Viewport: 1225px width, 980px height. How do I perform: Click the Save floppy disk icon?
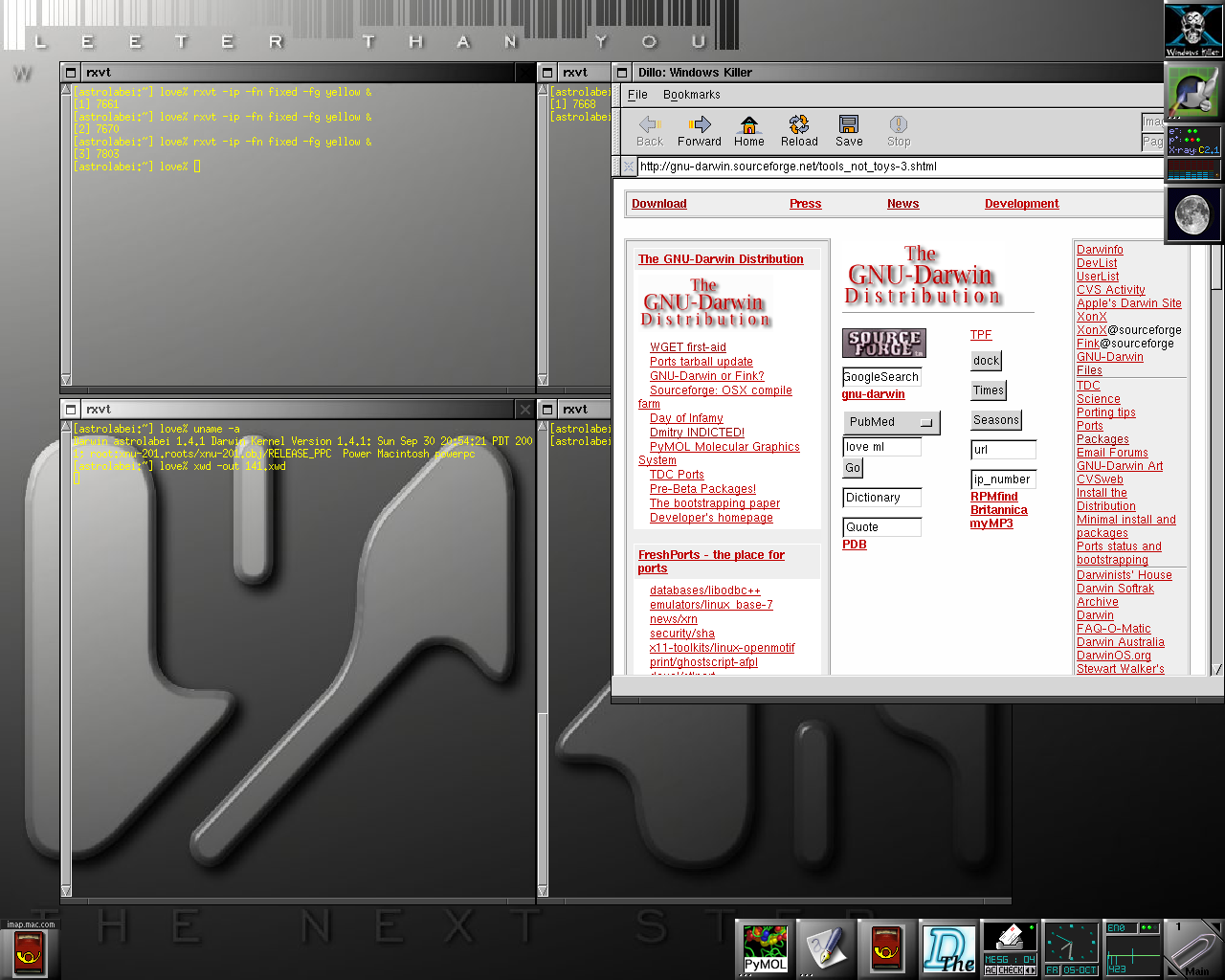pyautogui.click(x=849, y=130)
